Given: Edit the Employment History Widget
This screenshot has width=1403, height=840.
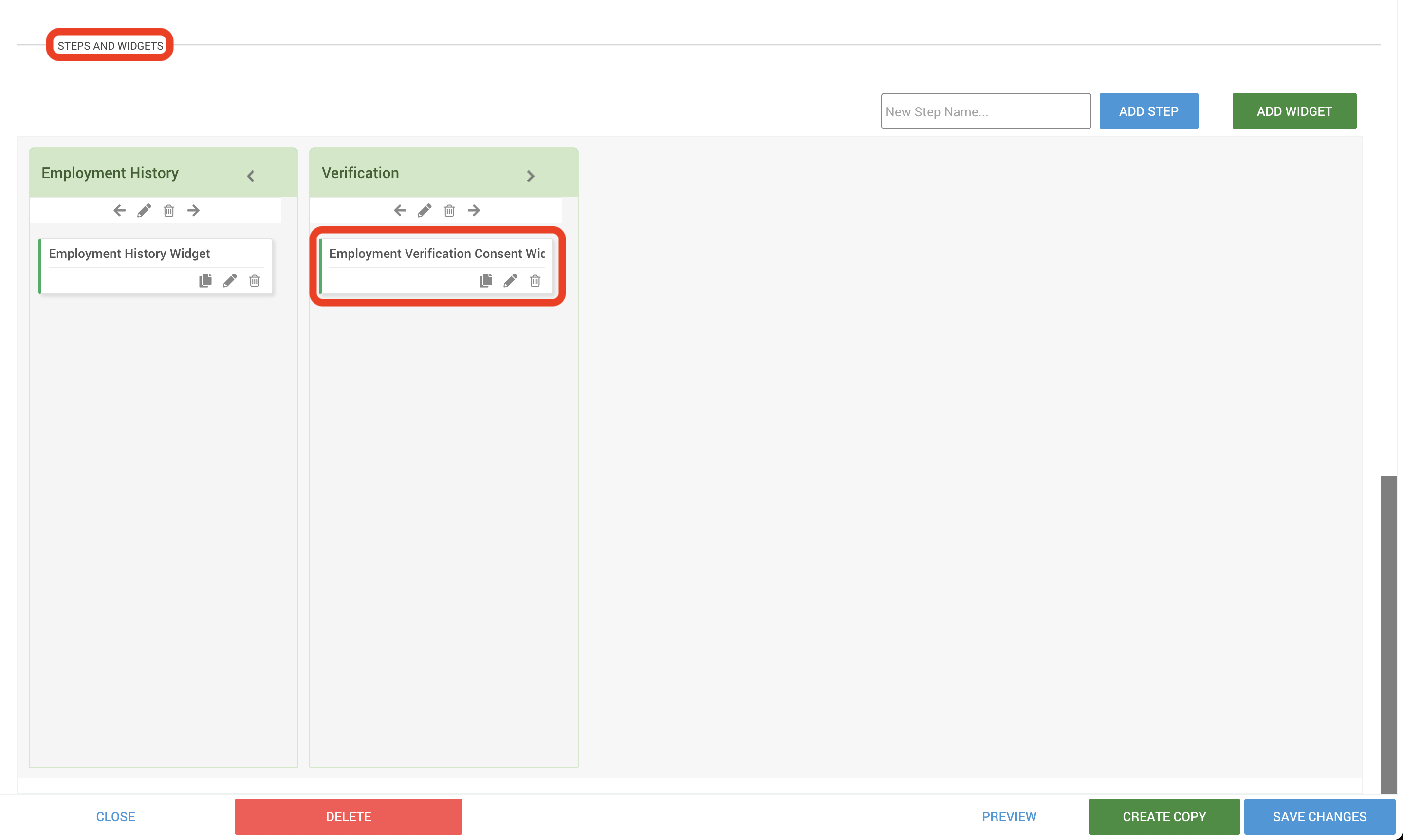Looking at the screenshot, I should tap(230, 280).
